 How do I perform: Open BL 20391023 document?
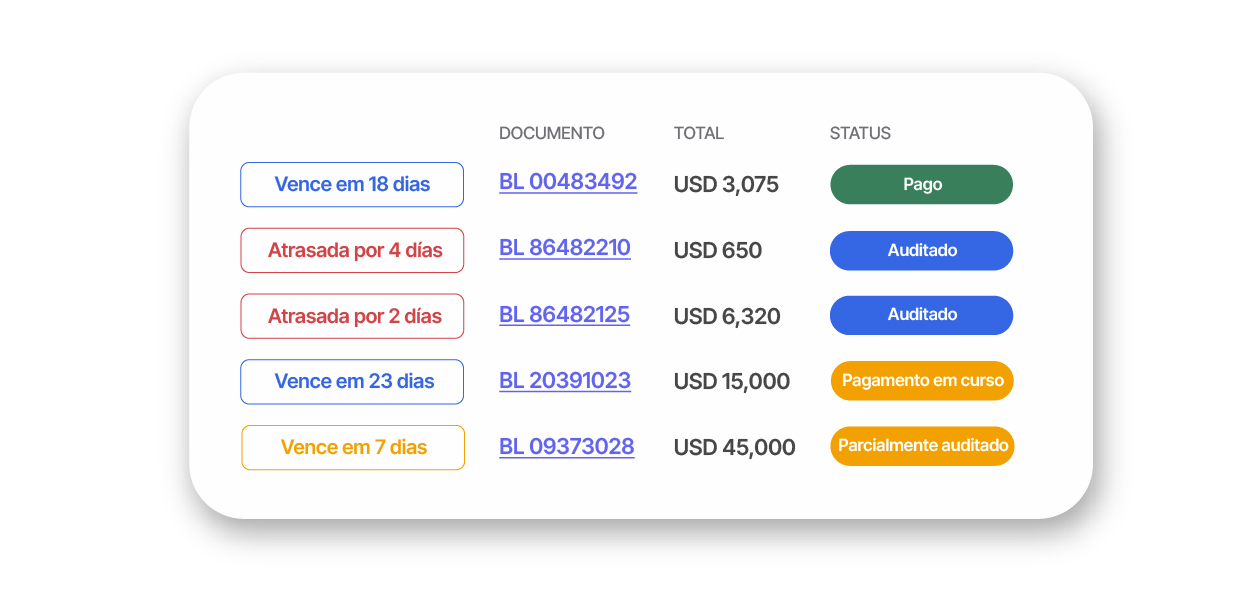click(x=564, y=381)
